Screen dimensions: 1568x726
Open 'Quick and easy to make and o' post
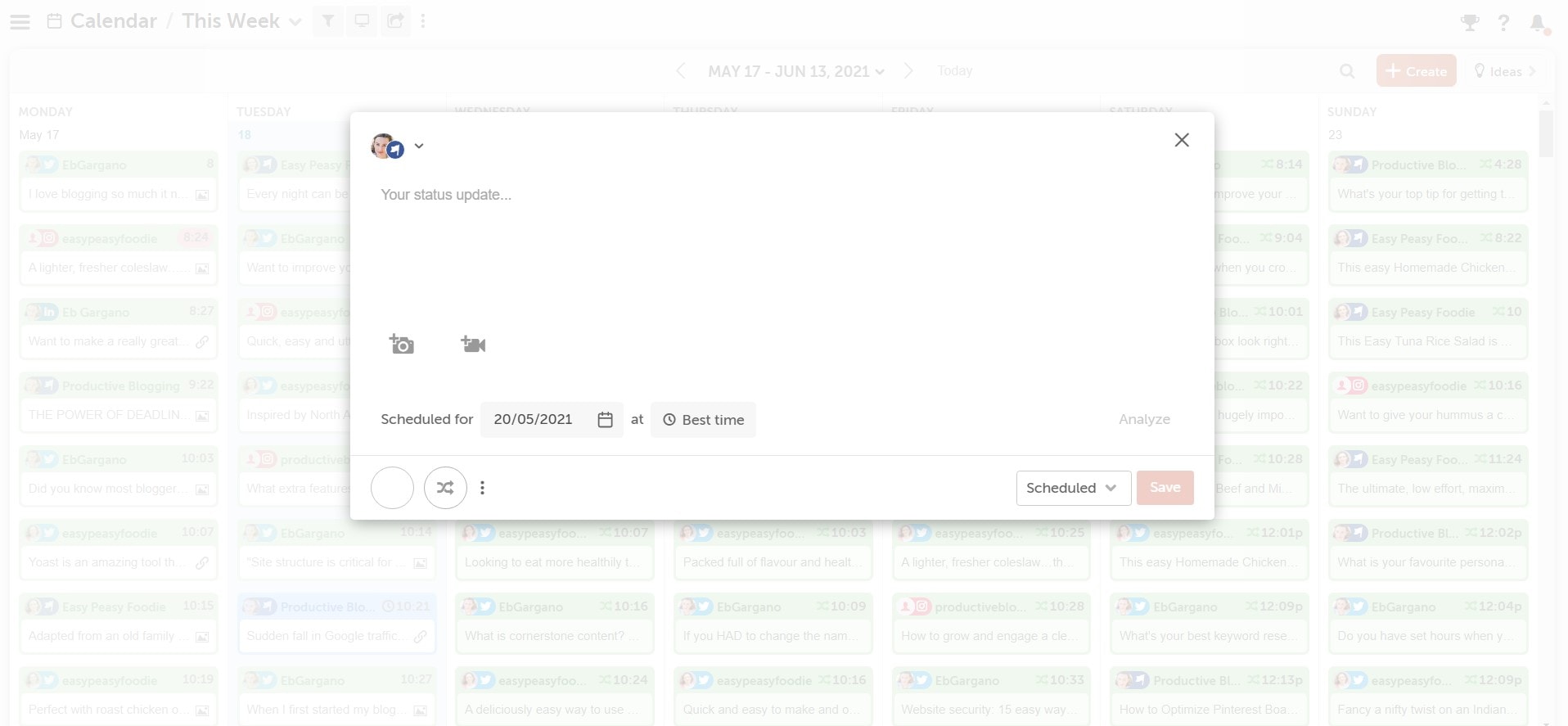tap(773, 696)
